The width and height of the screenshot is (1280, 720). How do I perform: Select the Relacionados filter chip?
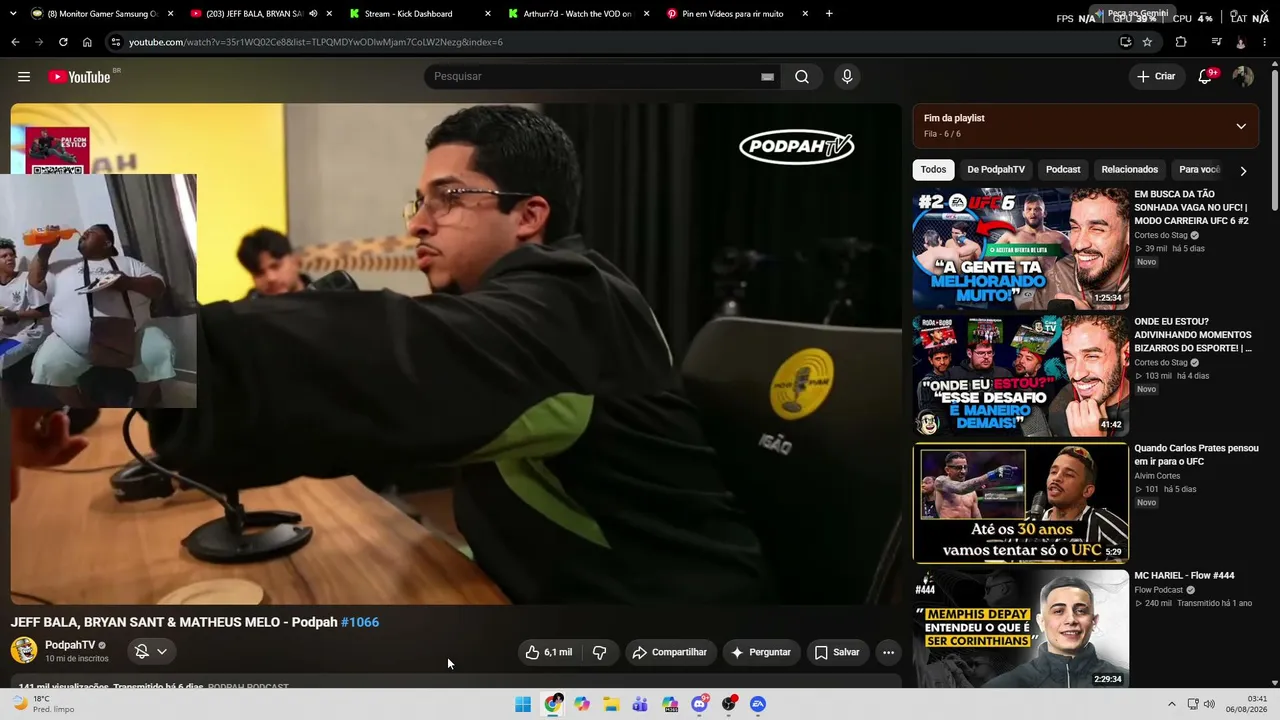point(1130,170)
